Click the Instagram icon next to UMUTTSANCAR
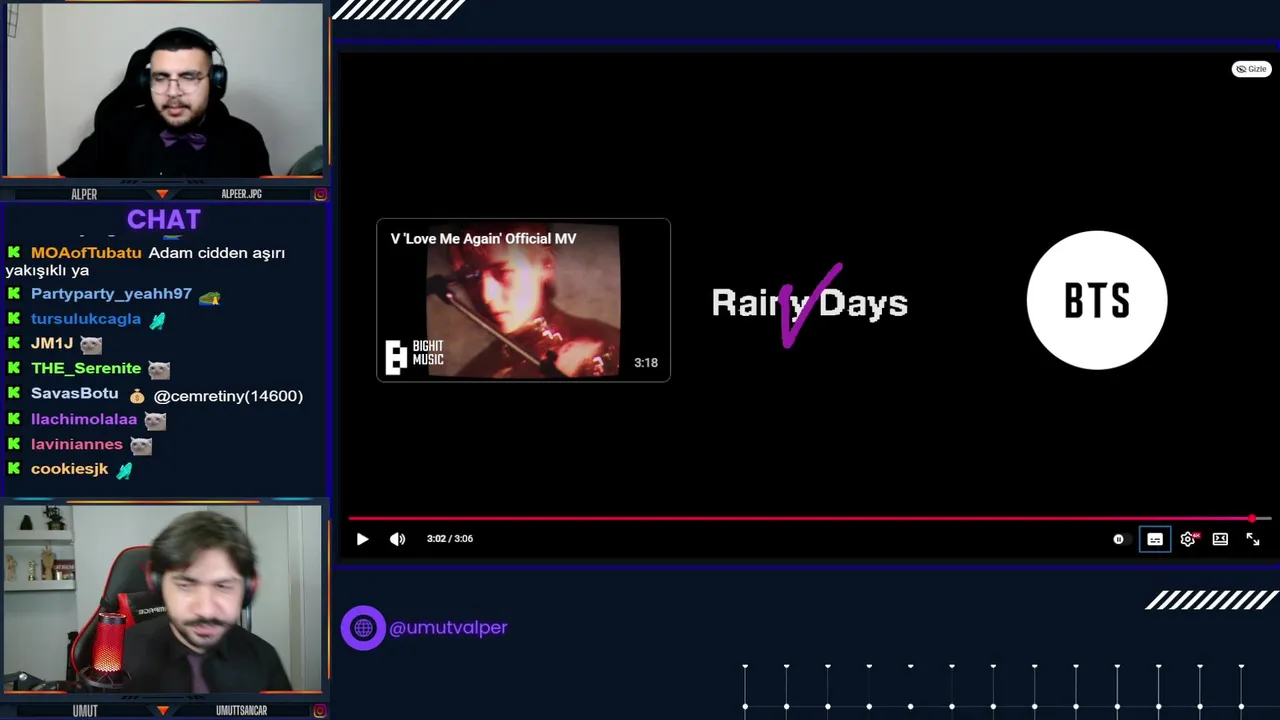 (320, 711)
